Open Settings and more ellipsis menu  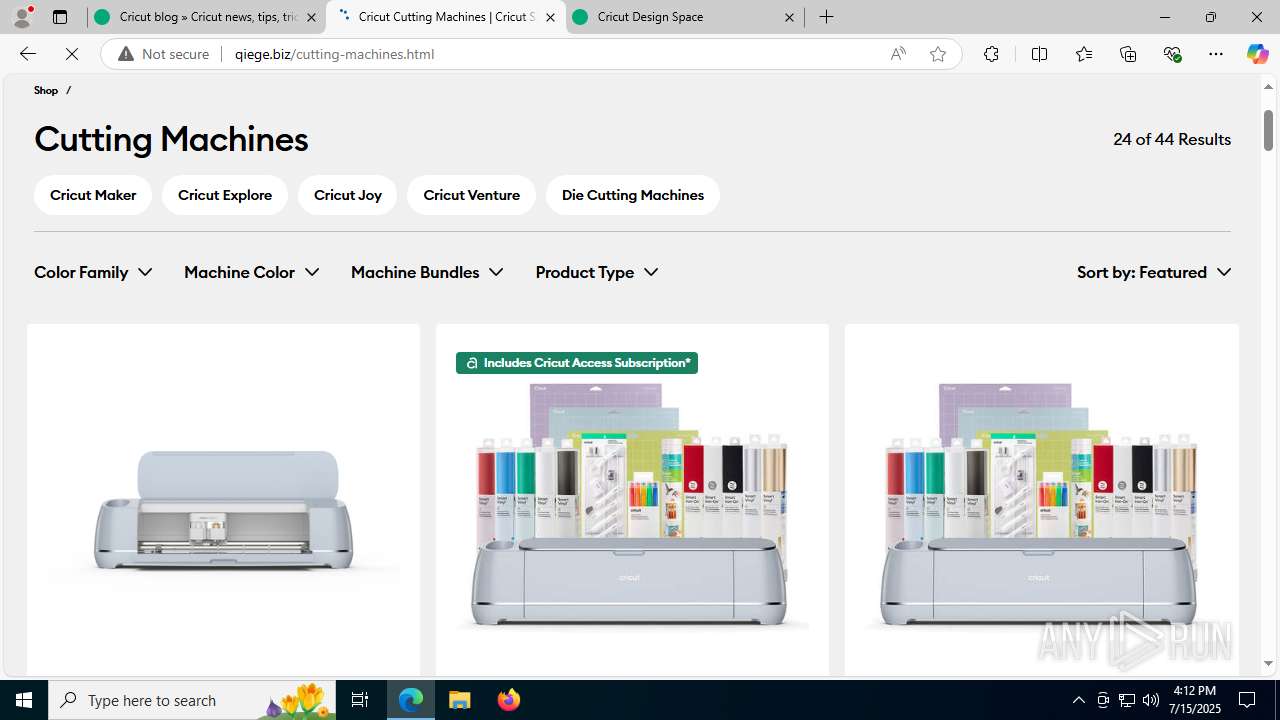point(1215,54)
